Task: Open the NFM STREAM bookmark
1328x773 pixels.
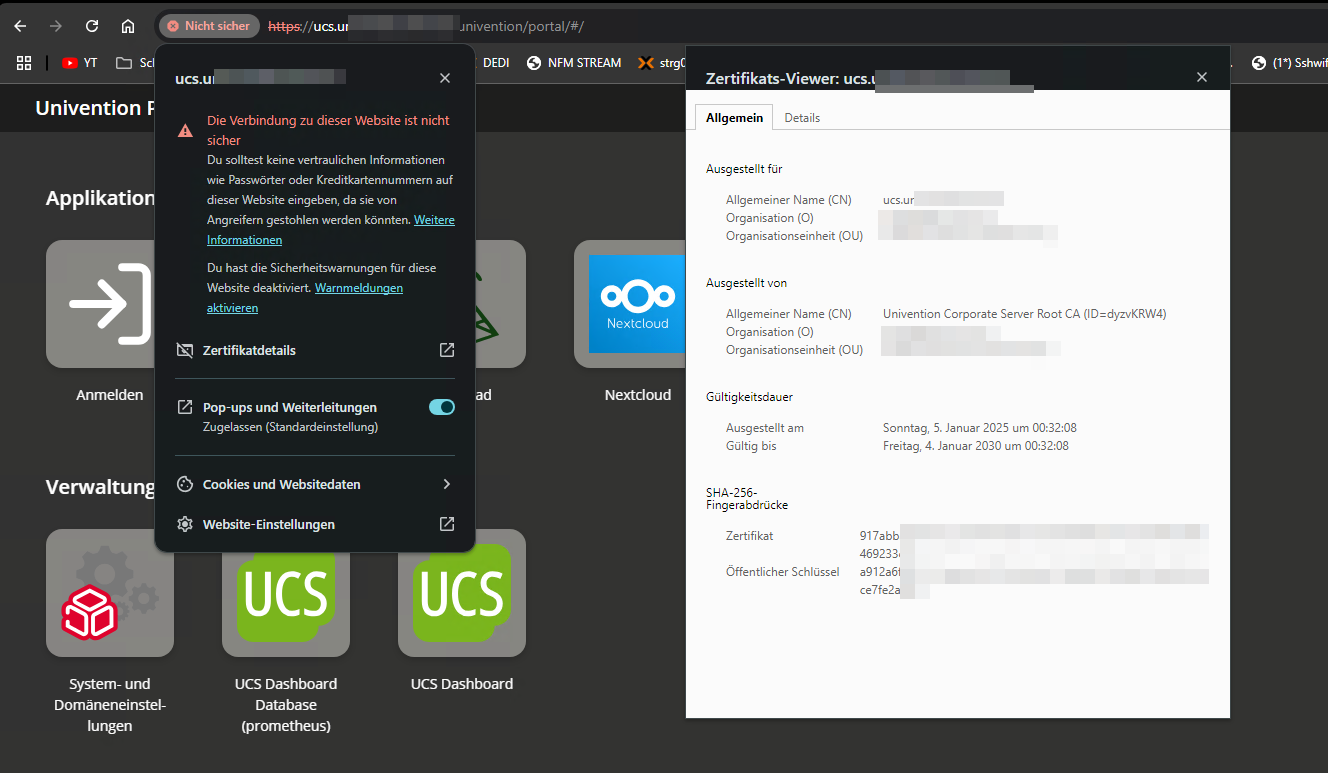Action: 574,62
